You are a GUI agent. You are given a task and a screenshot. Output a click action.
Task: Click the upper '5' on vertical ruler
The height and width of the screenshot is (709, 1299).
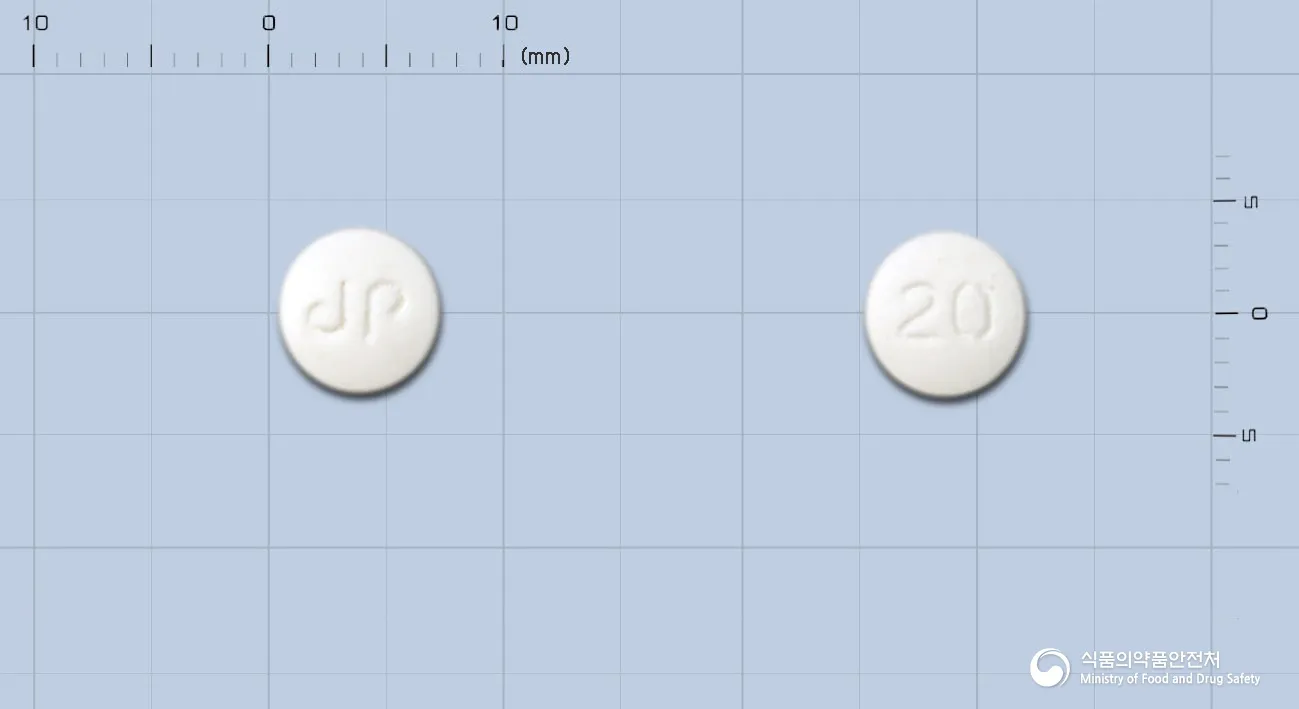click(x=1249, y=202)
